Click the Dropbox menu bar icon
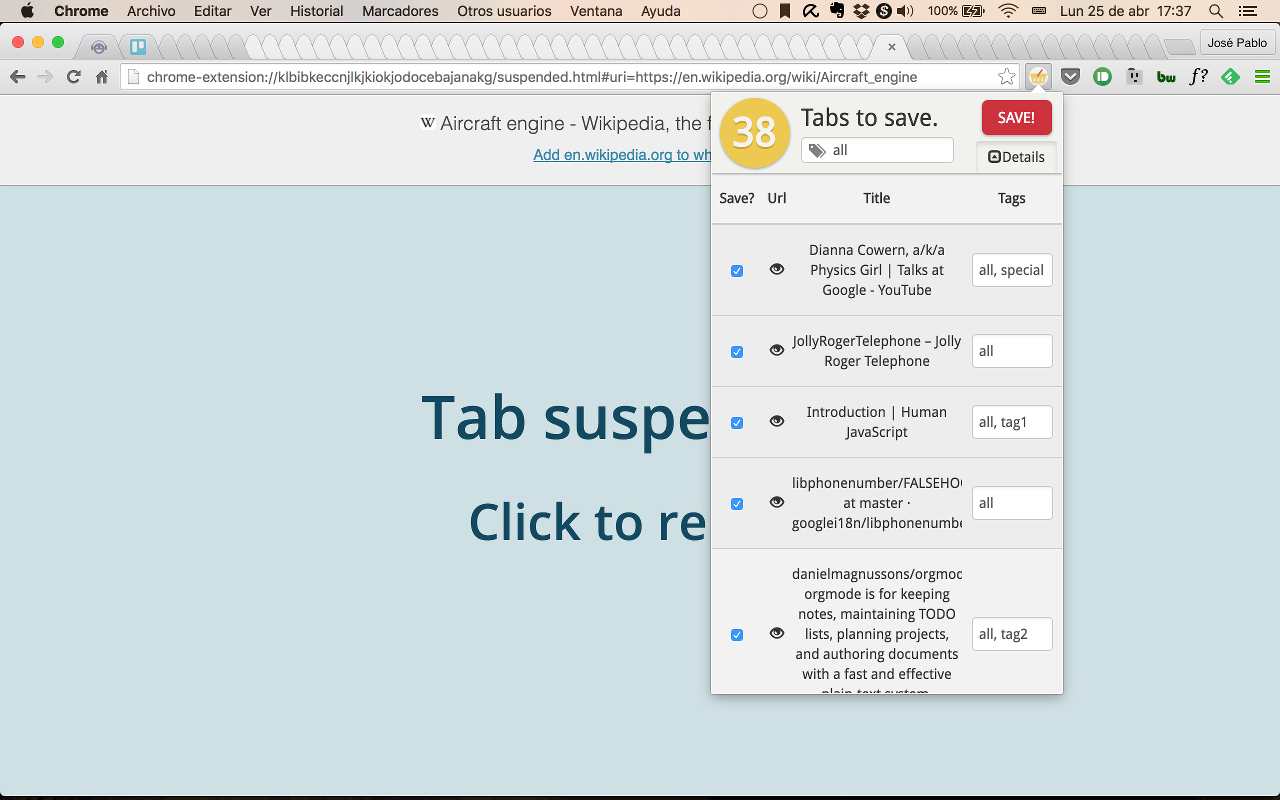Image resolution: width=1280 pixels, height=800 pixels. tap(860, 11)
